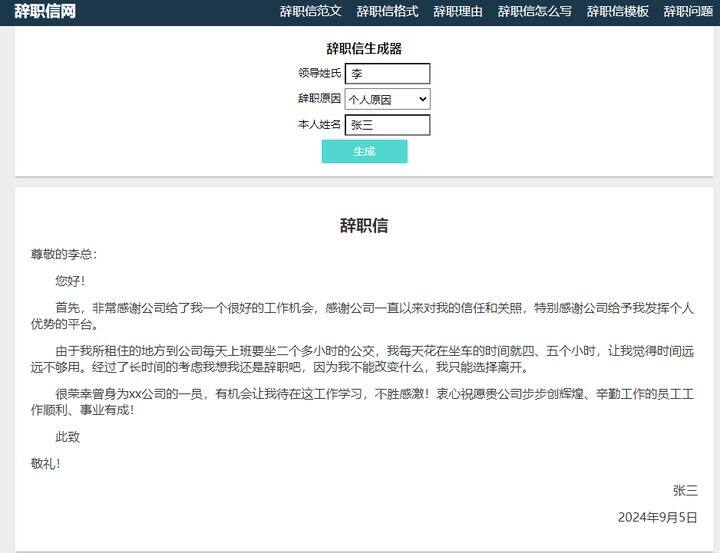Click the greeting line 尊敬的李总
The image size is (720, 553).
64,254
